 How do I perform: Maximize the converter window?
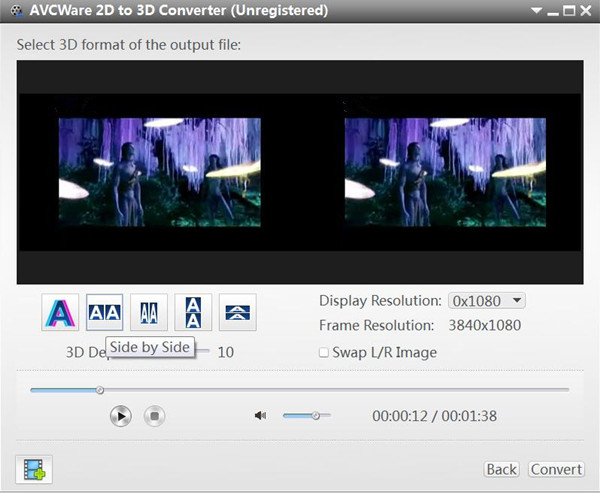[x=569, y=11]
